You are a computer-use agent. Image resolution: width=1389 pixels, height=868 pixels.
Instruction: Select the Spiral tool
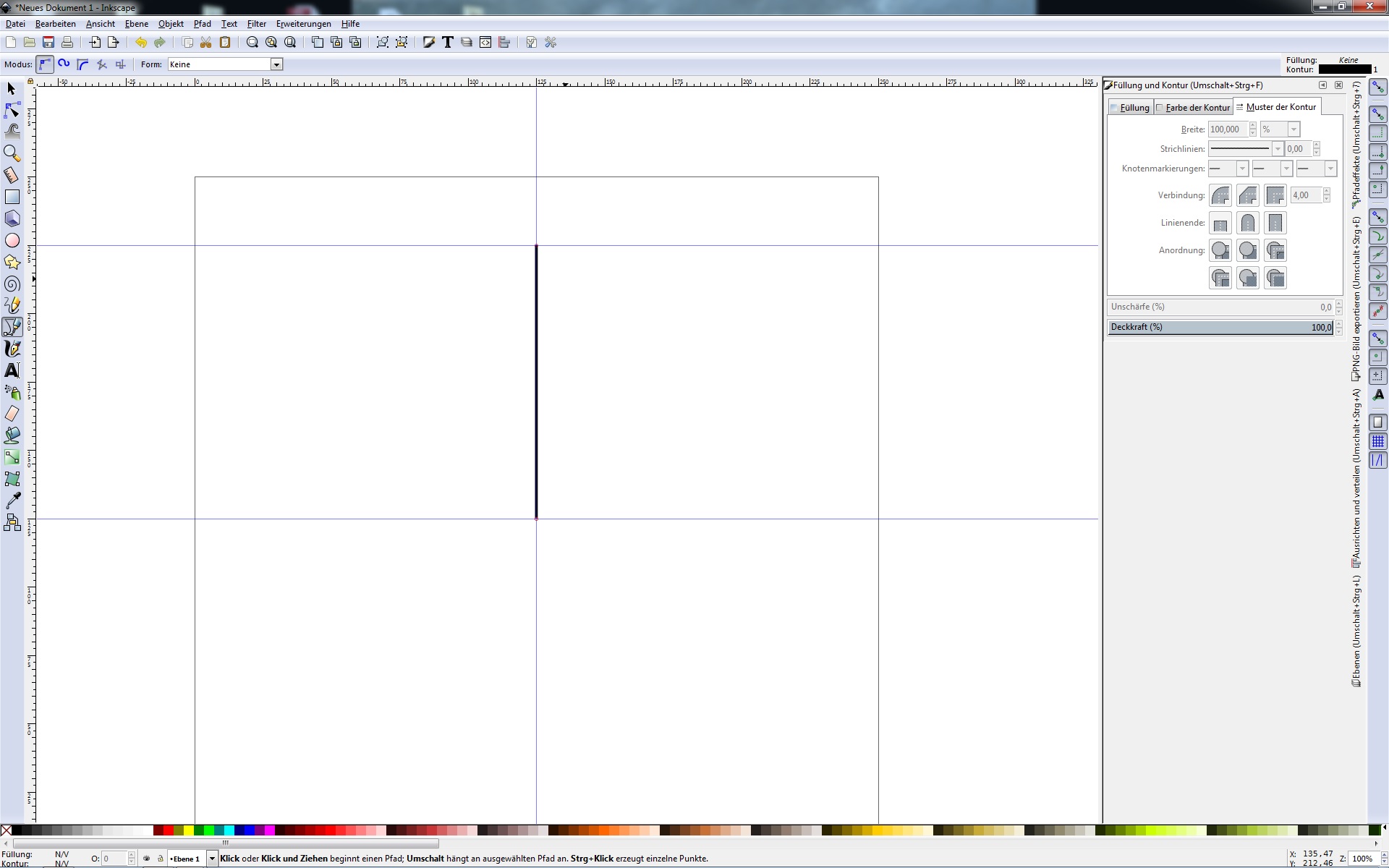[x=12, y=284]
